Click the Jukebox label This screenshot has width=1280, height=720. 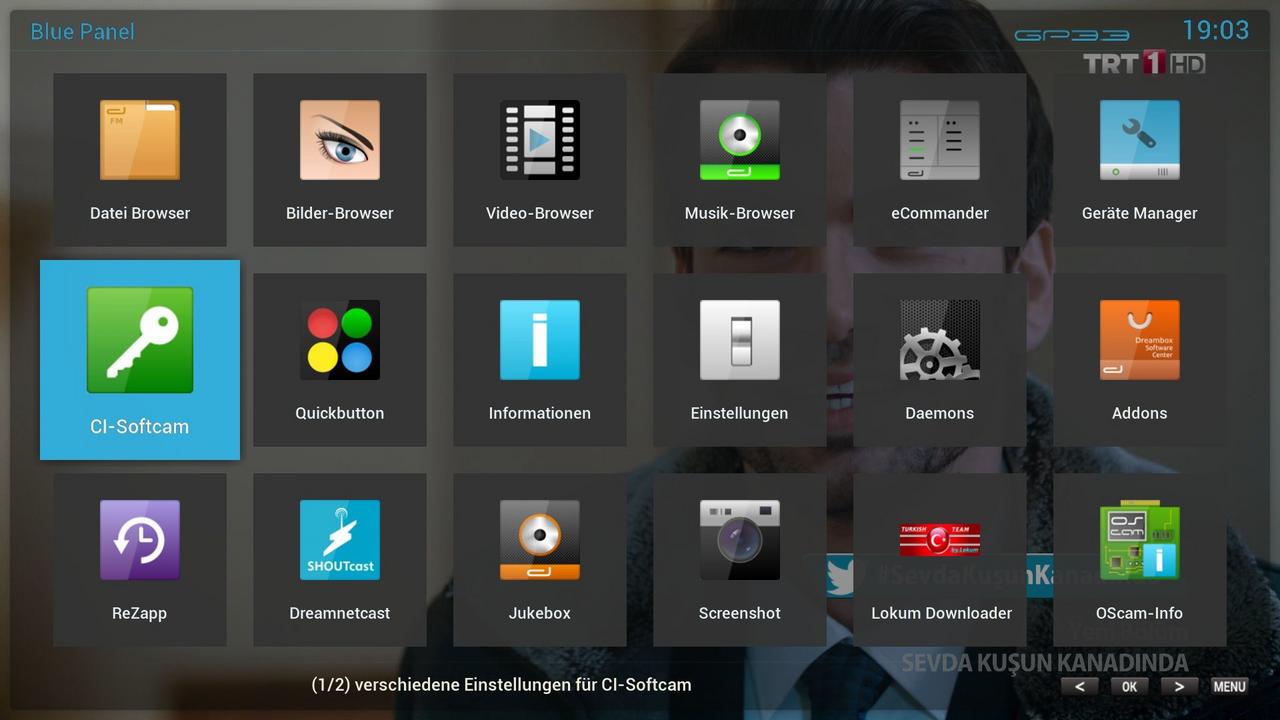click(x=540, y=613)
